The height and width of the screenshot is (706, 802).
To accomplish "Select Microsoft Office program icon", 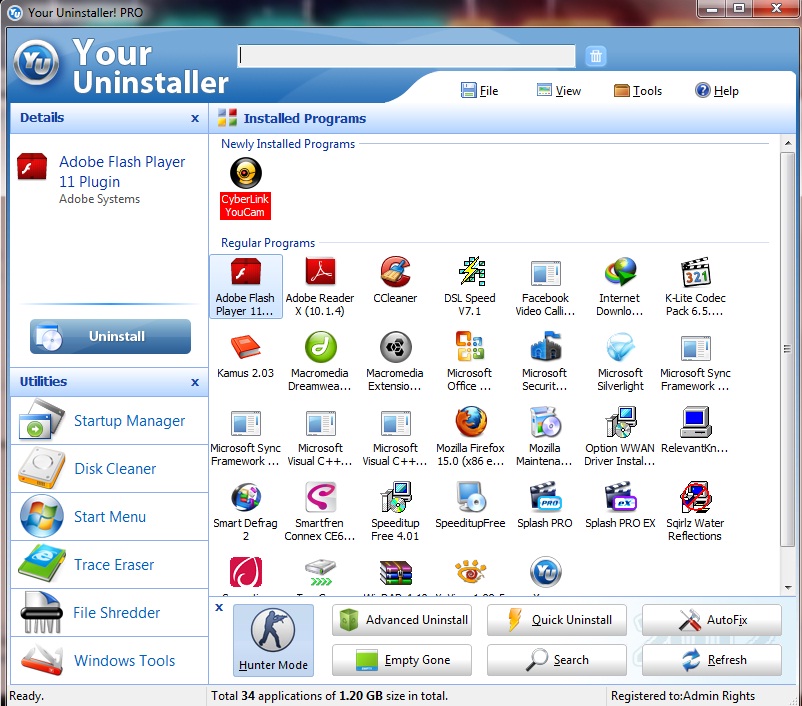I will tap(470, 347).
